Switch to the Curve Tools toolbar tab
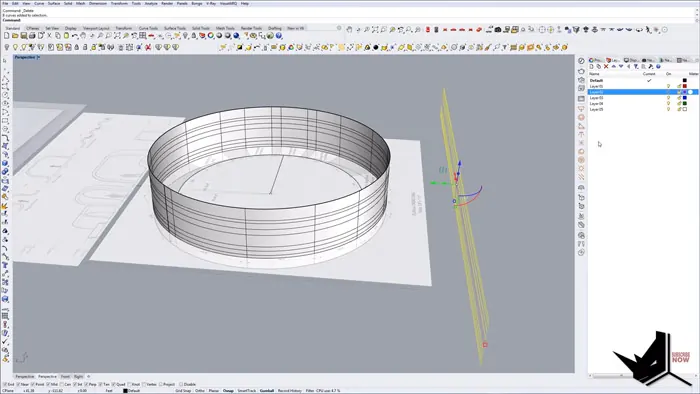This screenshot has height=394, width=700. [x=148, y=28]
